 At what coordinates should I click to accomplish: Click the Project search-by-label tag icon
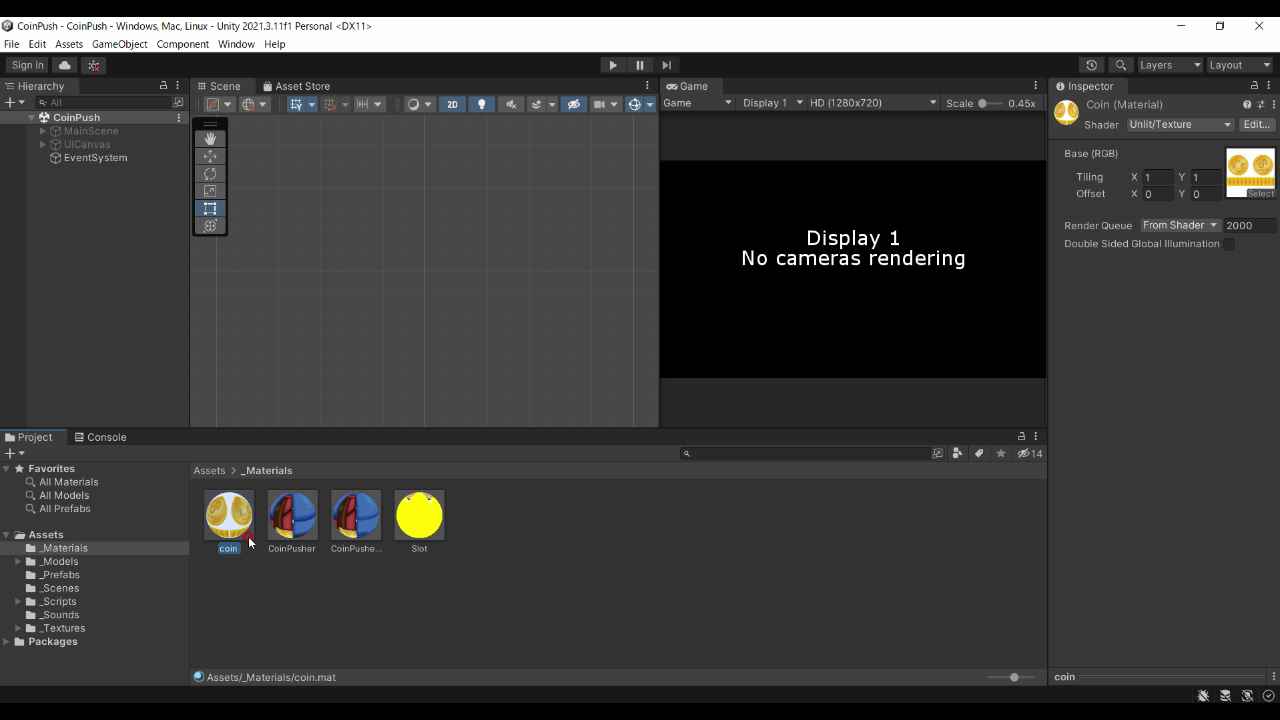(x=979, y=454)
